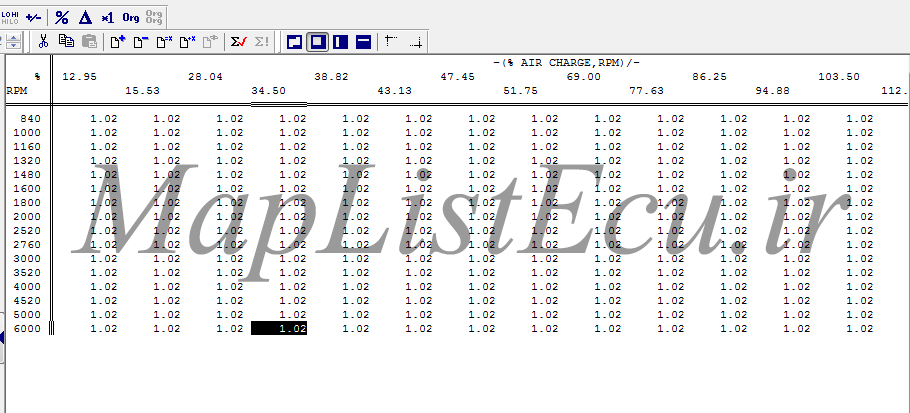Select axis value 43.13
Viewport: 910px width, 413px height.
pyautogui.click(x=395, y=90)
